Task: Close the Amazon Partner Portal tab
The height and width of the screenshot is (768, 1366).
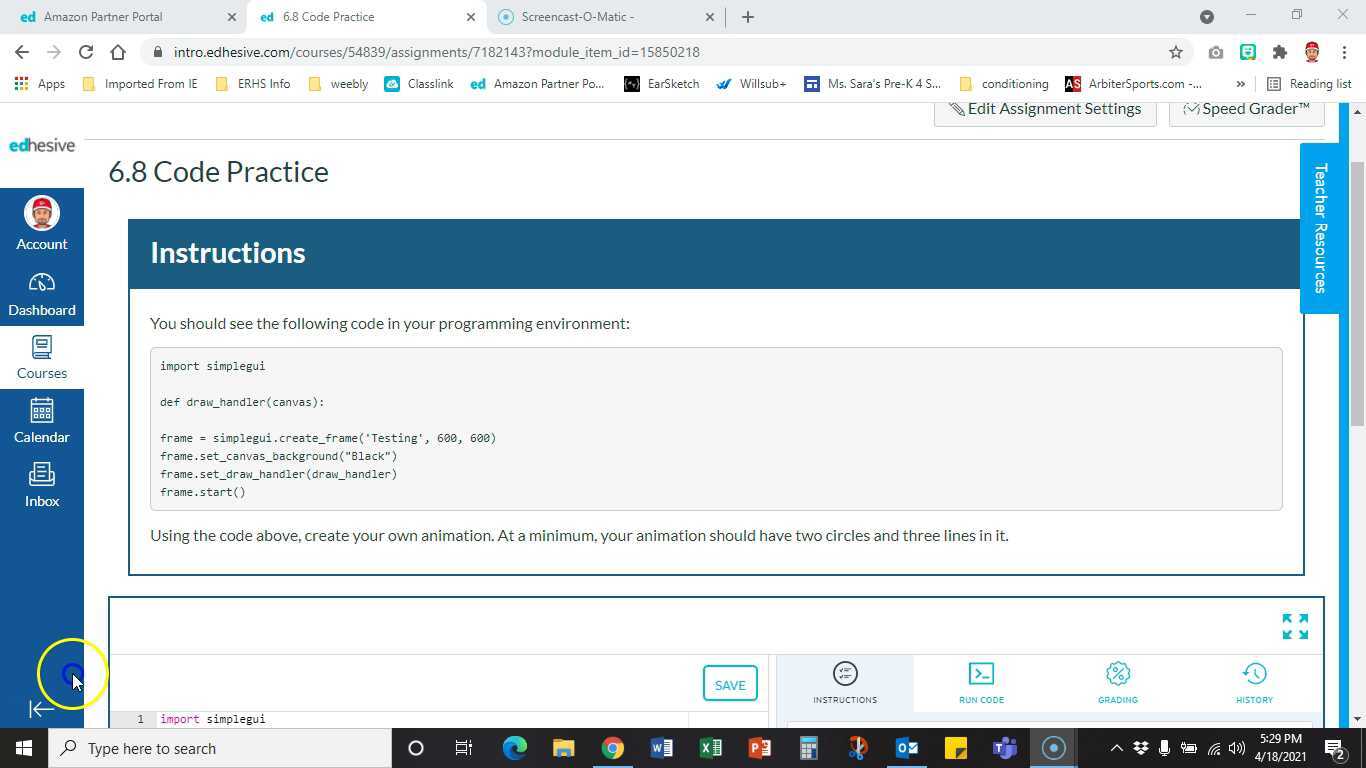Action: tap(231, 17)
